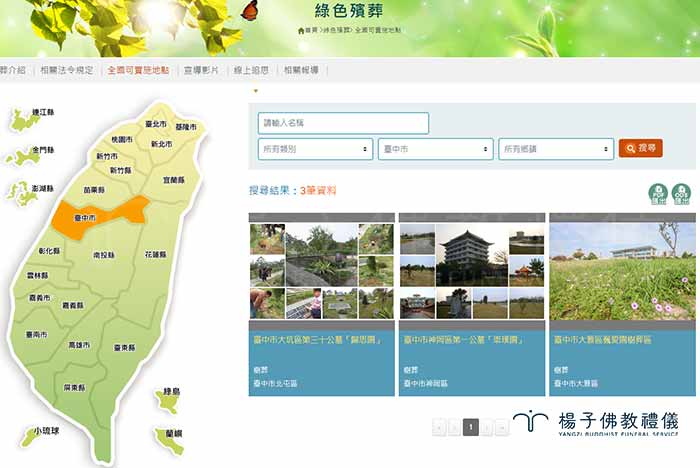Select 苗栗縣 on the Taiwan map
The image size is (700, 468).
click(x=94, y=190)
